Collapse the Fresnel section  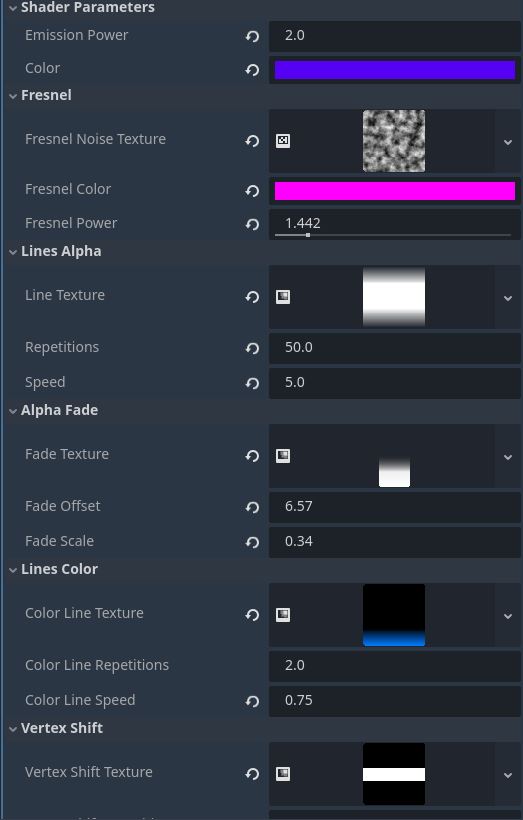click(x=13, y=96)
